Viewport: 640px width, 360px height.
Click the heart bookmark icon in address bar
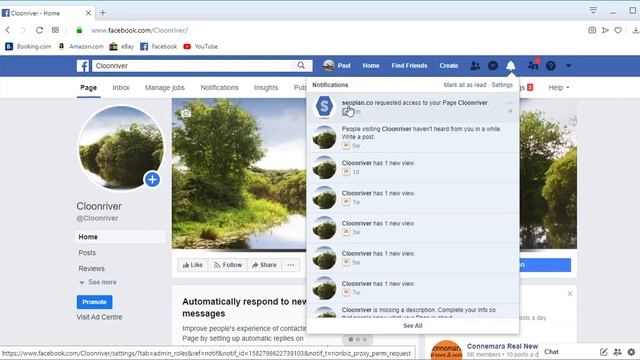(618, 30)
